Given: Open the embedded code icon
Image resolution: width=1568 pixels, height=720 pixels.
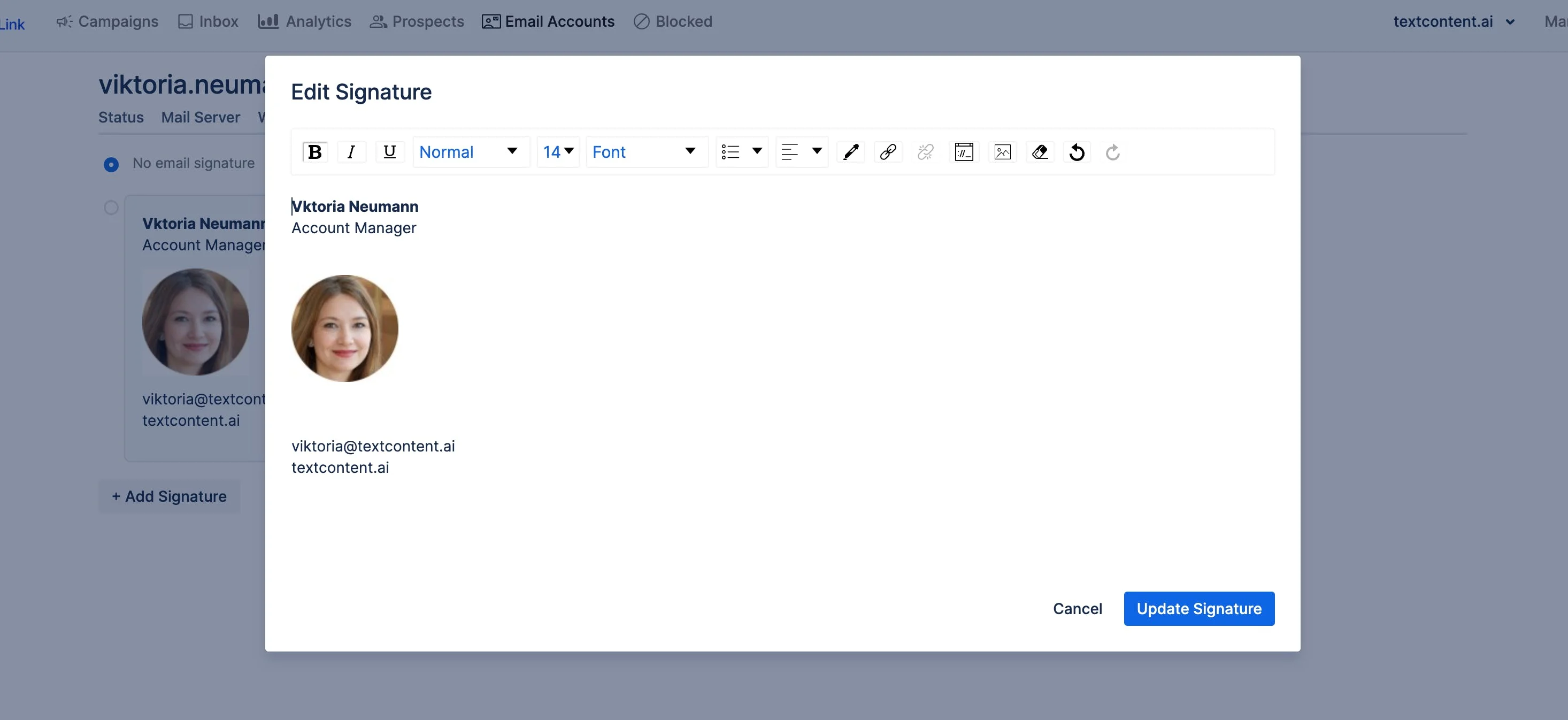Looking at the screenshot, I should point(964,151).
